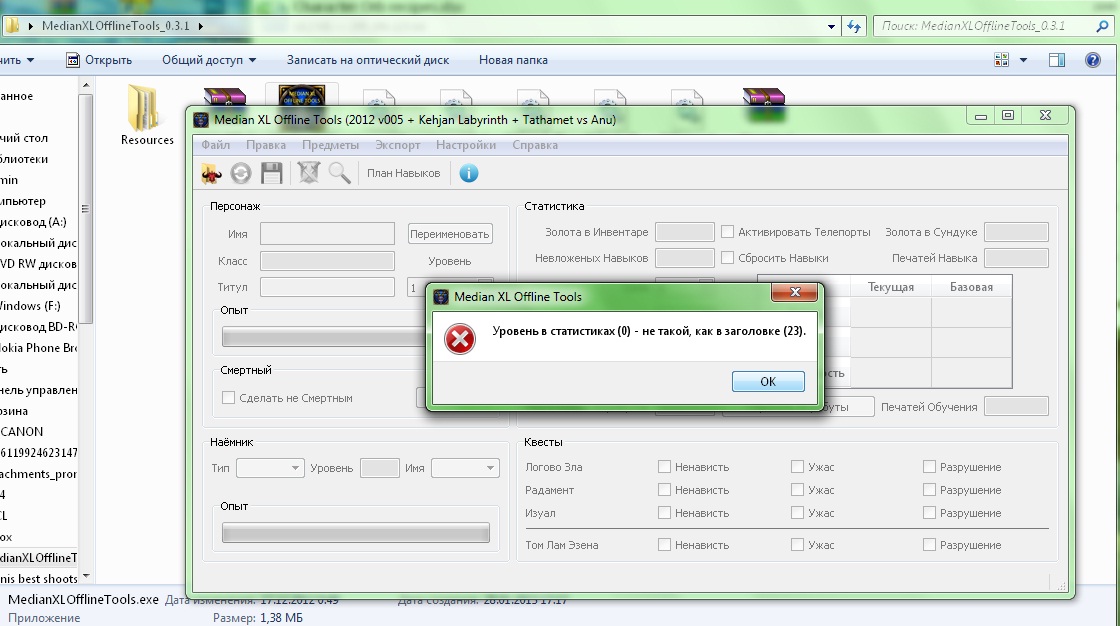The height and width of the screenshot is (626, 1120).
Task: Expand breadcrumb arrow after MedianXLOfflineTools_0.3.1
Action: coord(201,26)
